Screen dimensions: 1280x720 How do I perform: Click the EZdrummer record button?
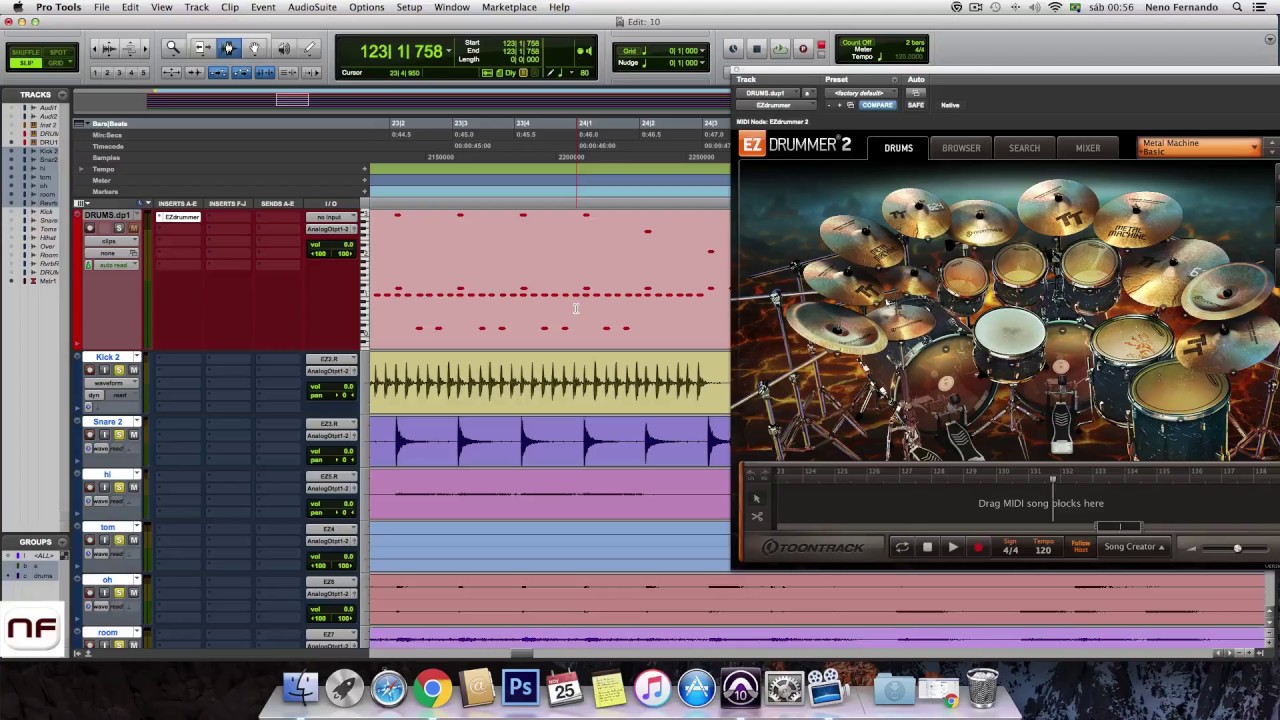coord(978,547)
